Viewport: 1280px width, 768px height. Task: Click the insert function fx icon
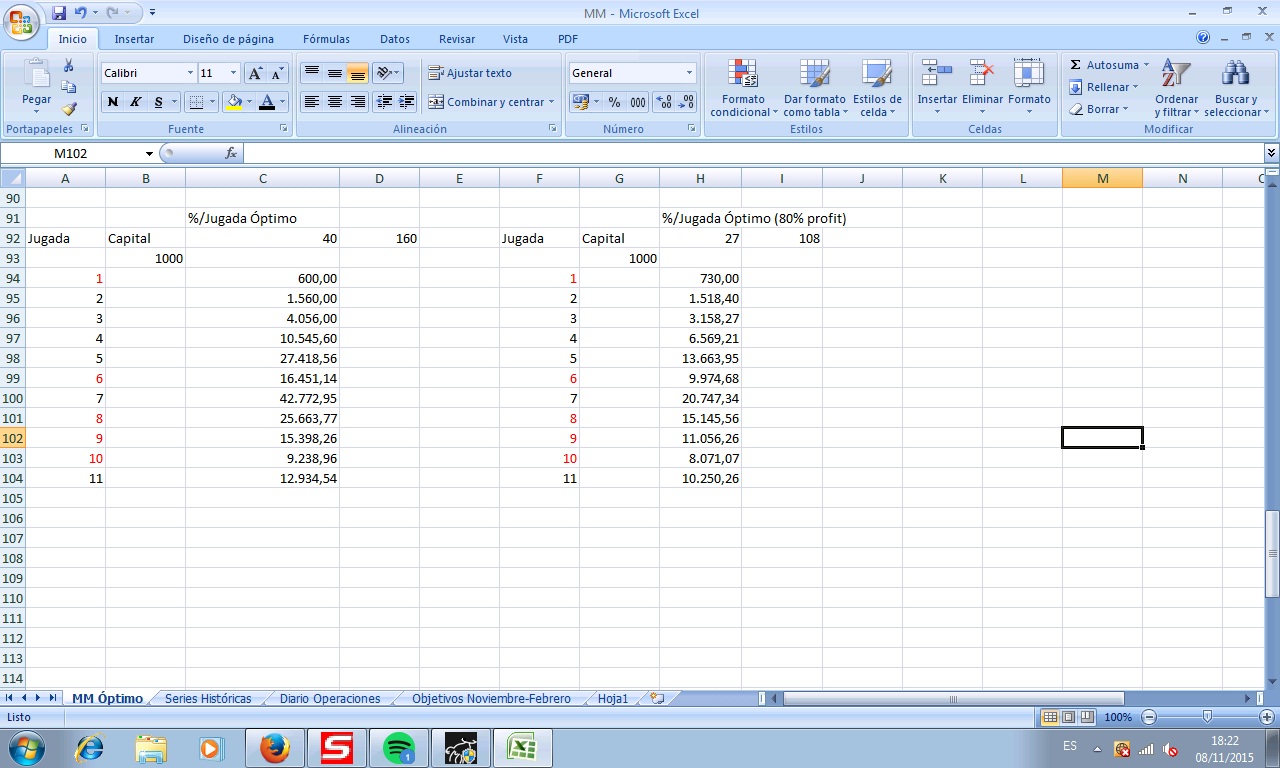coord(231,153)
